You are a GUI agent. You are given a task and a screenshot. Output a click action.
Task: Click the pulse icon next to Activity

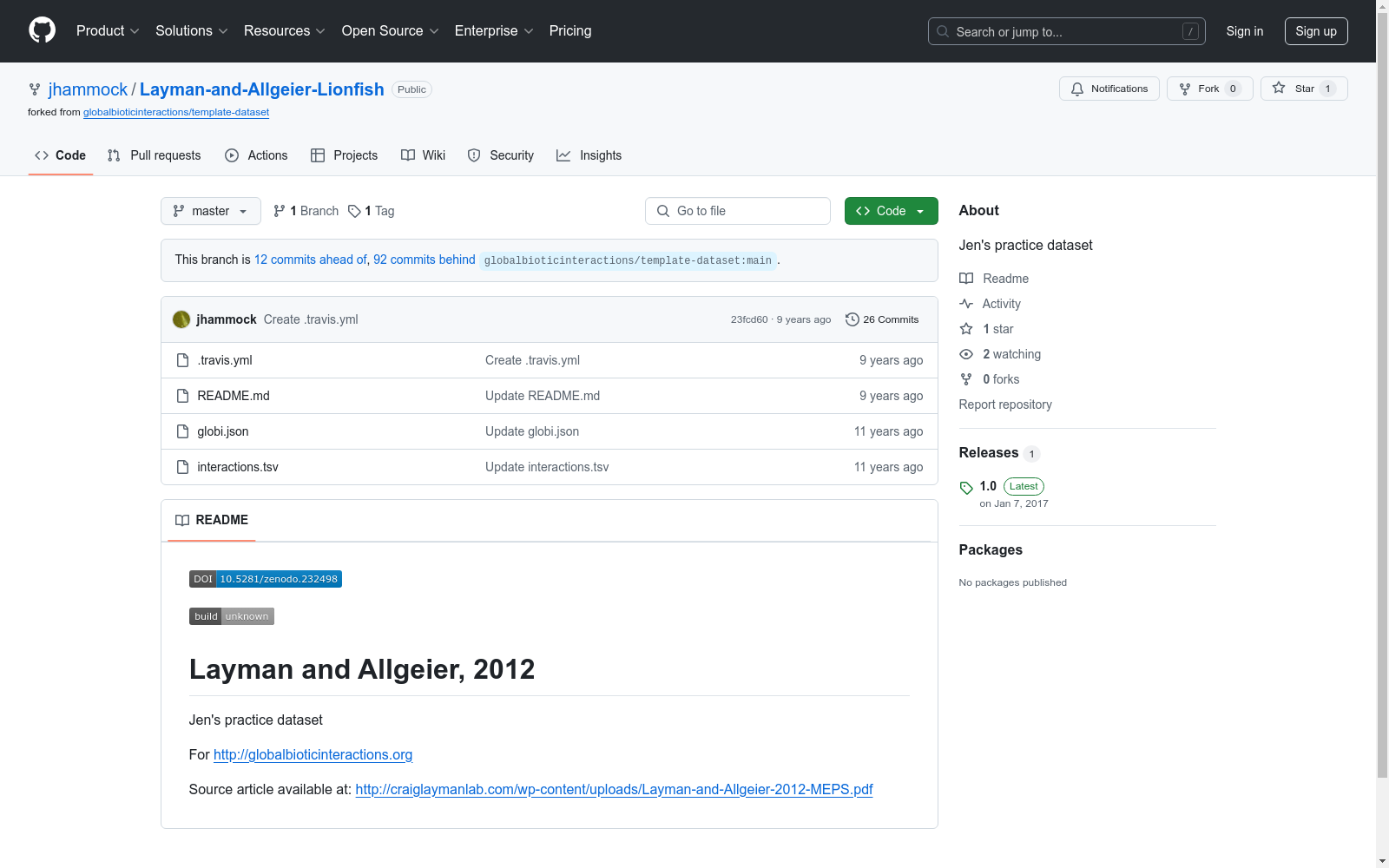coord(966,304)
